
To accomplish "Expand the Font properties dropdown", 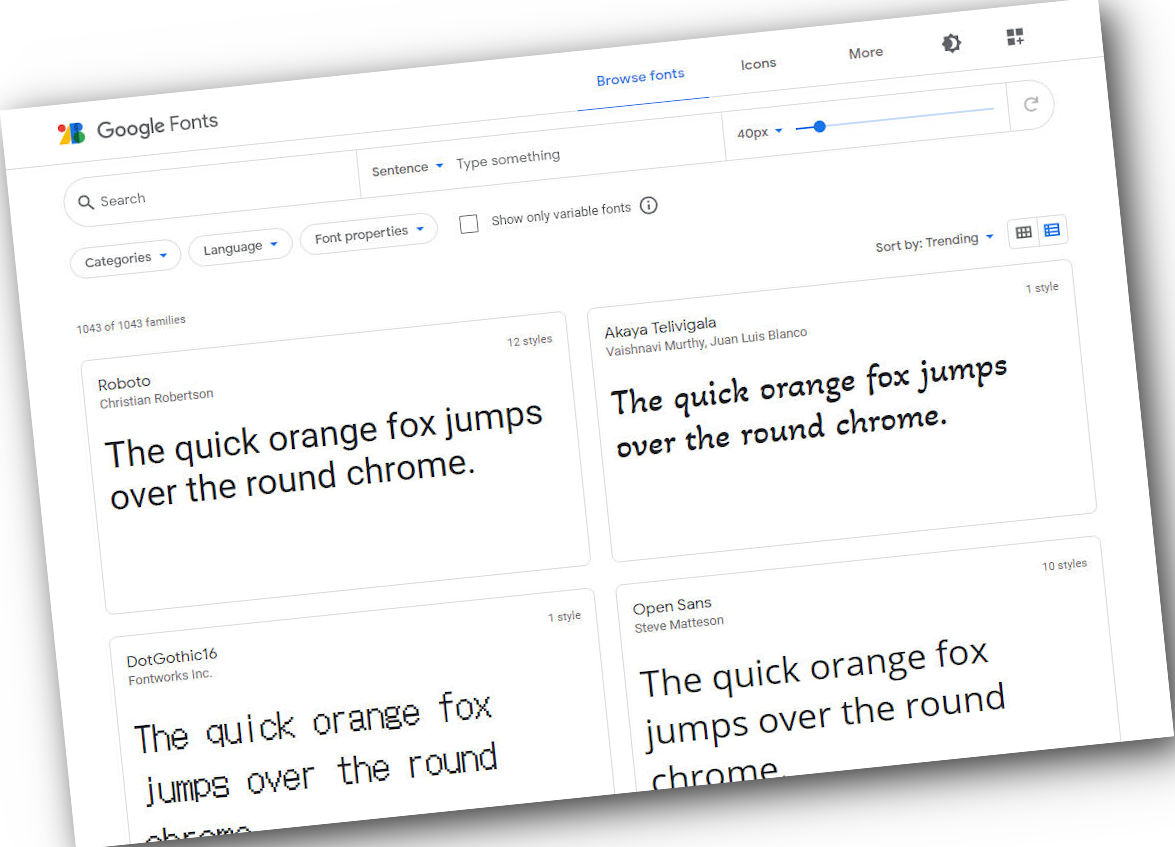I will [369, 233].
